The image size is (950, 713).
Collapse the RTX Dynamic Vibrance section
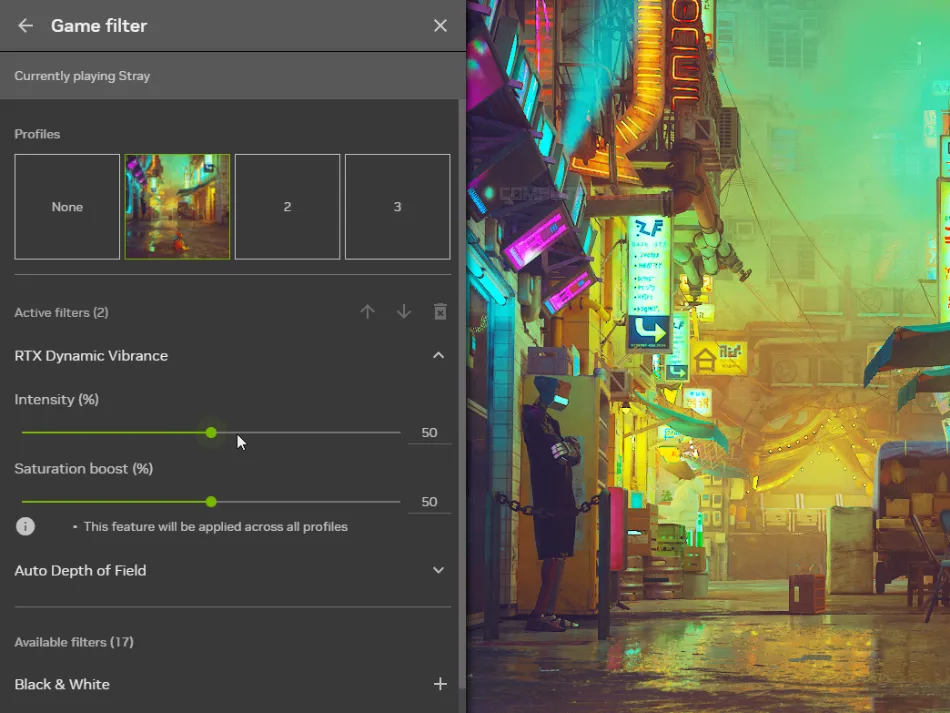coord(439,356)
